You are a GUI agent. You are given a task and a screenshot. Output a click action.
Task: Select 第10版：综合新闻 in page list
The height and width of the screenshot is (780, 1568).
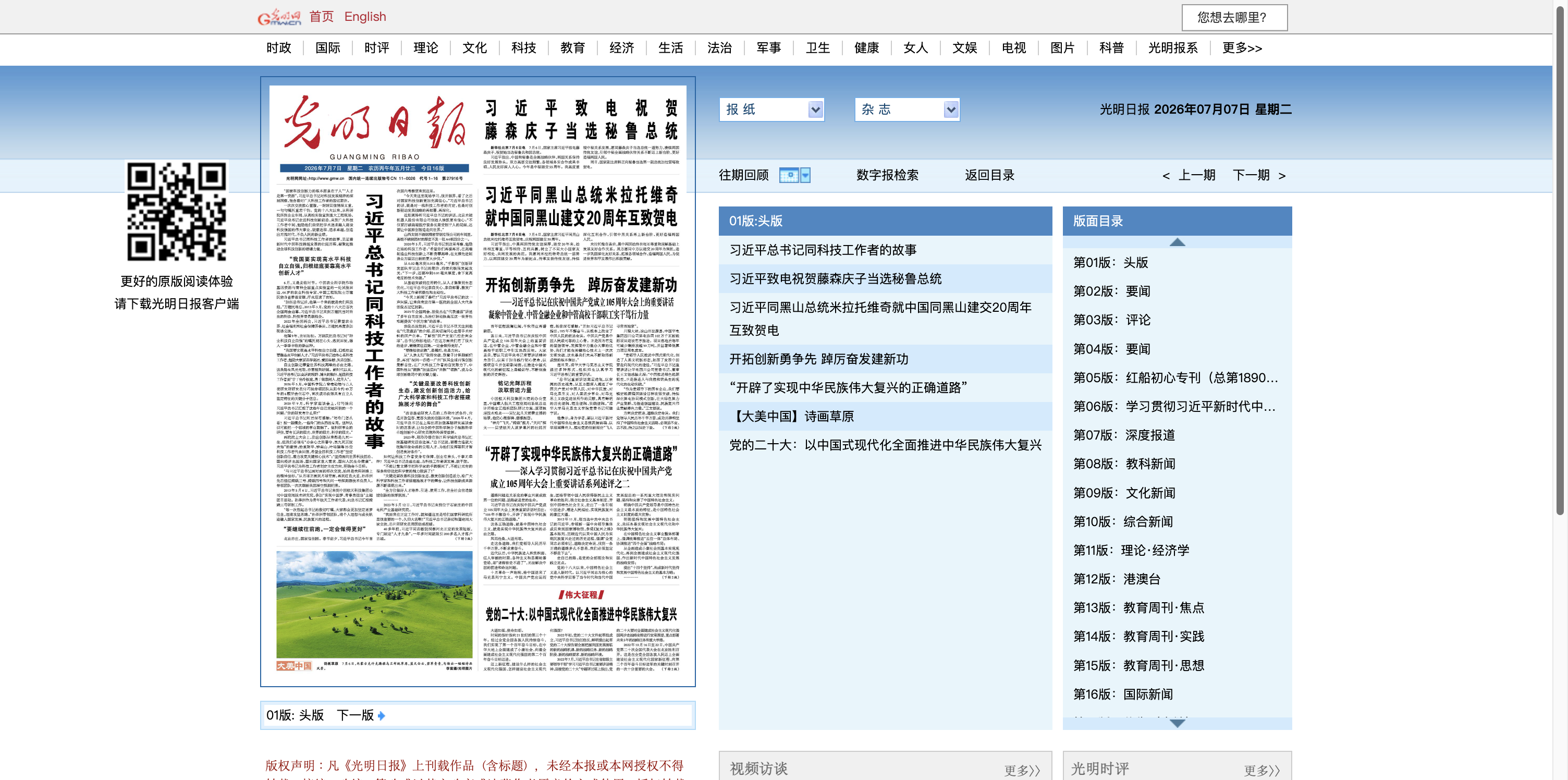pyautogui.click(x=1122, y=521)
